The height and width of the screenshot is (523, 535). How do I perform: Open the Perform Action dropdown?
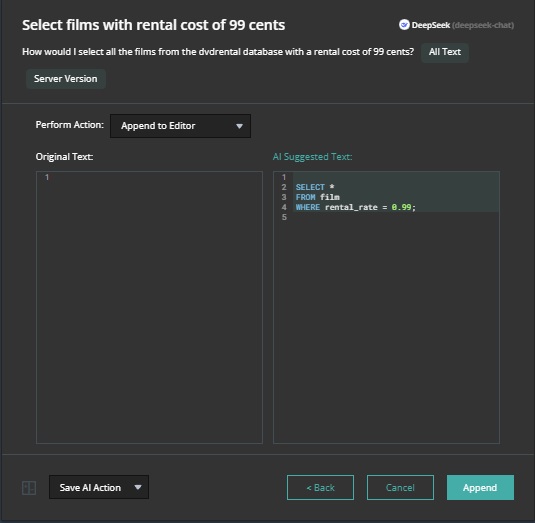[180, 126]
